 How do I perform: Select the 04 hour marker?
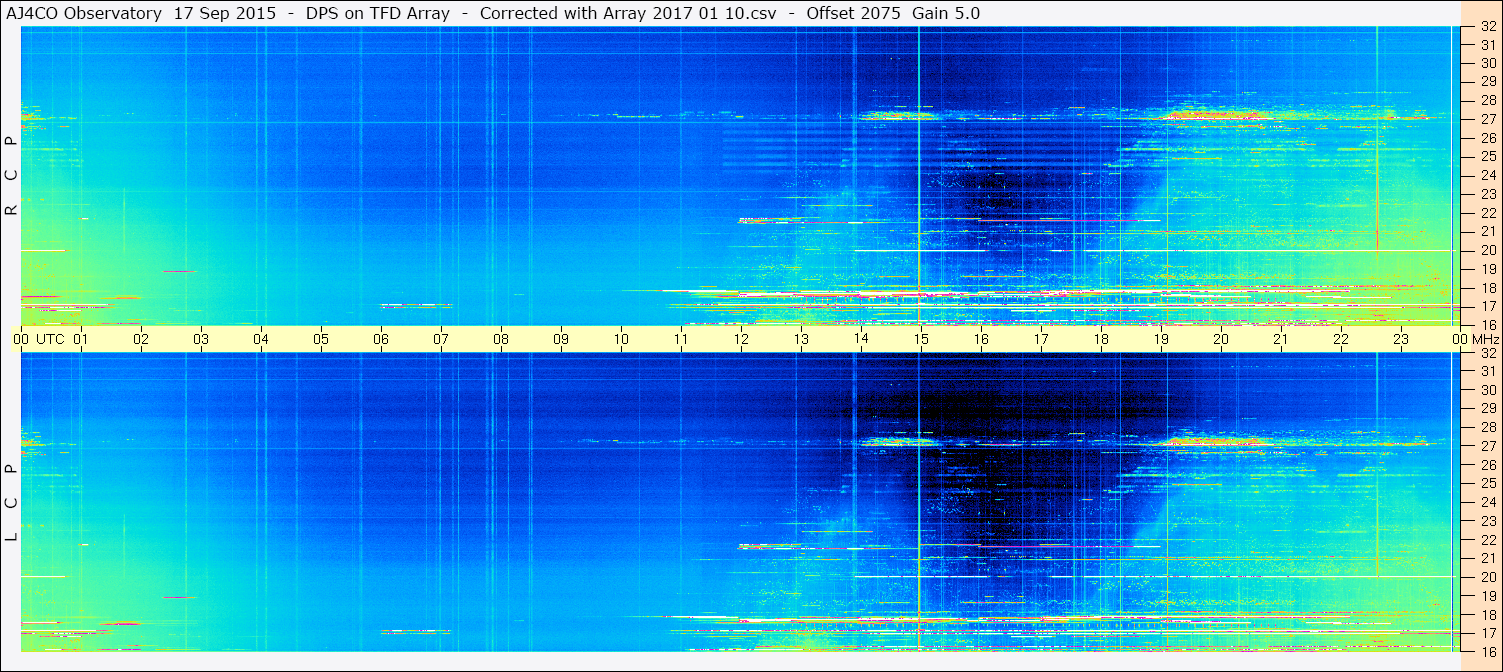point(261,339)
